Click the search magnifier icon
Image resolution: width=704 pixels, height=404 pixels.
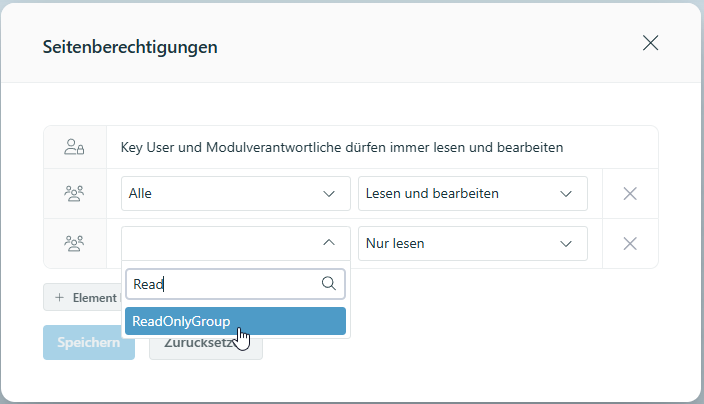[329, 283]
